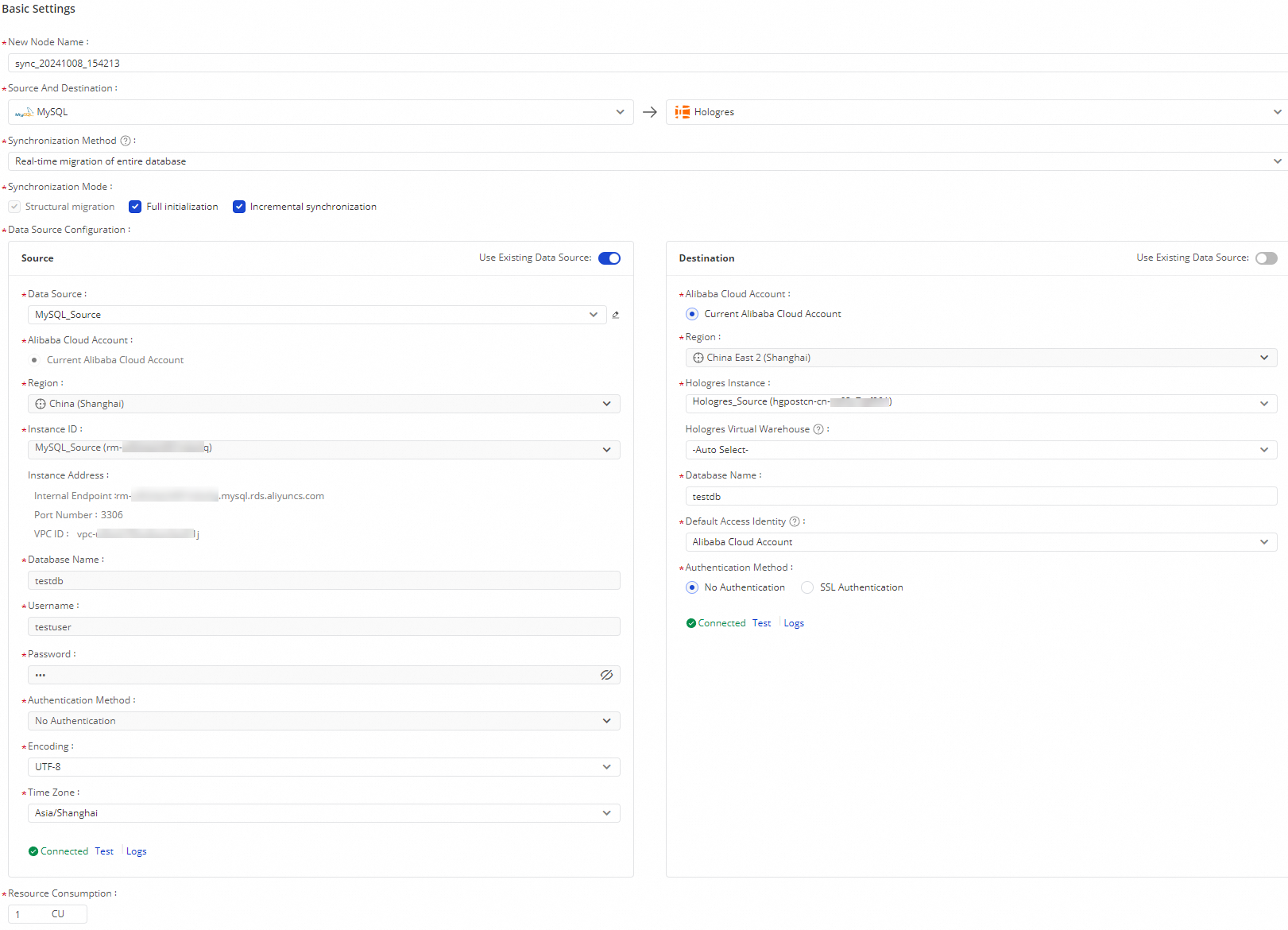Select Current Alibaba Cloud Account radio in Destination
The height and width of the screenshot is (930, 1288).
pos(692,314)
